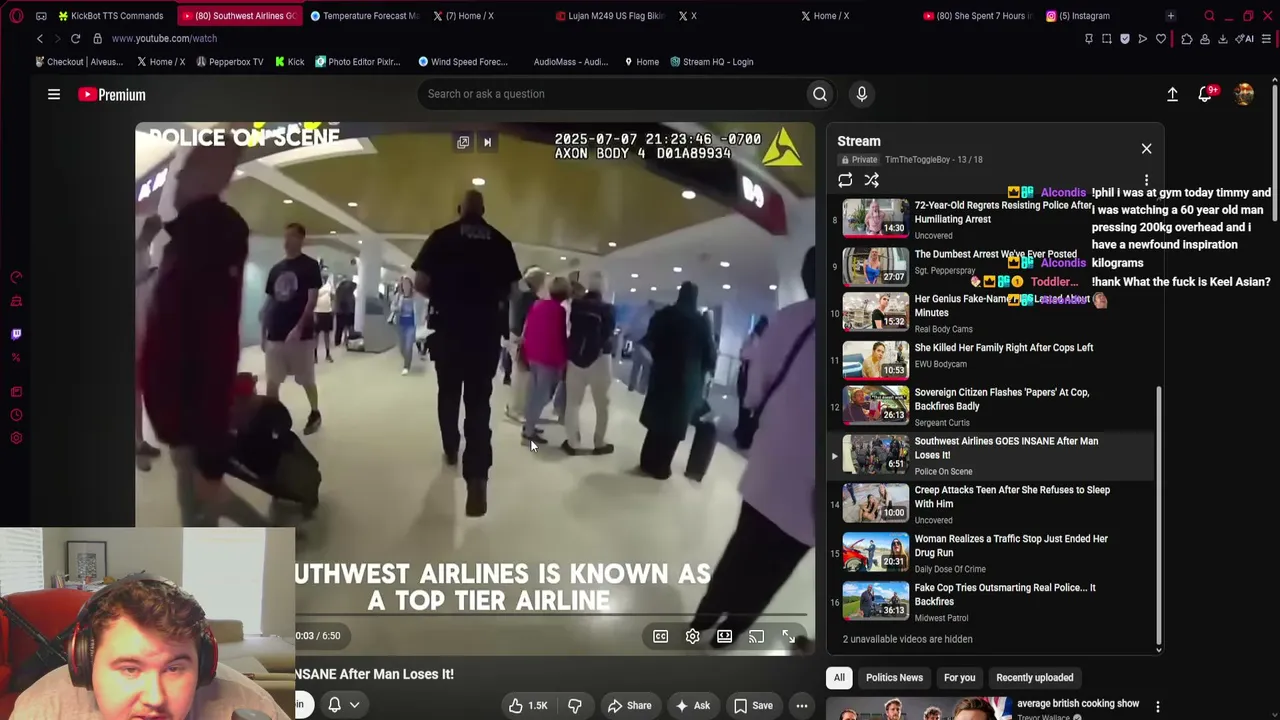Play 'Creep Attacks Teen' playlist video
Viewport: 1280px width, 720px height.
[x=990, y=504]
